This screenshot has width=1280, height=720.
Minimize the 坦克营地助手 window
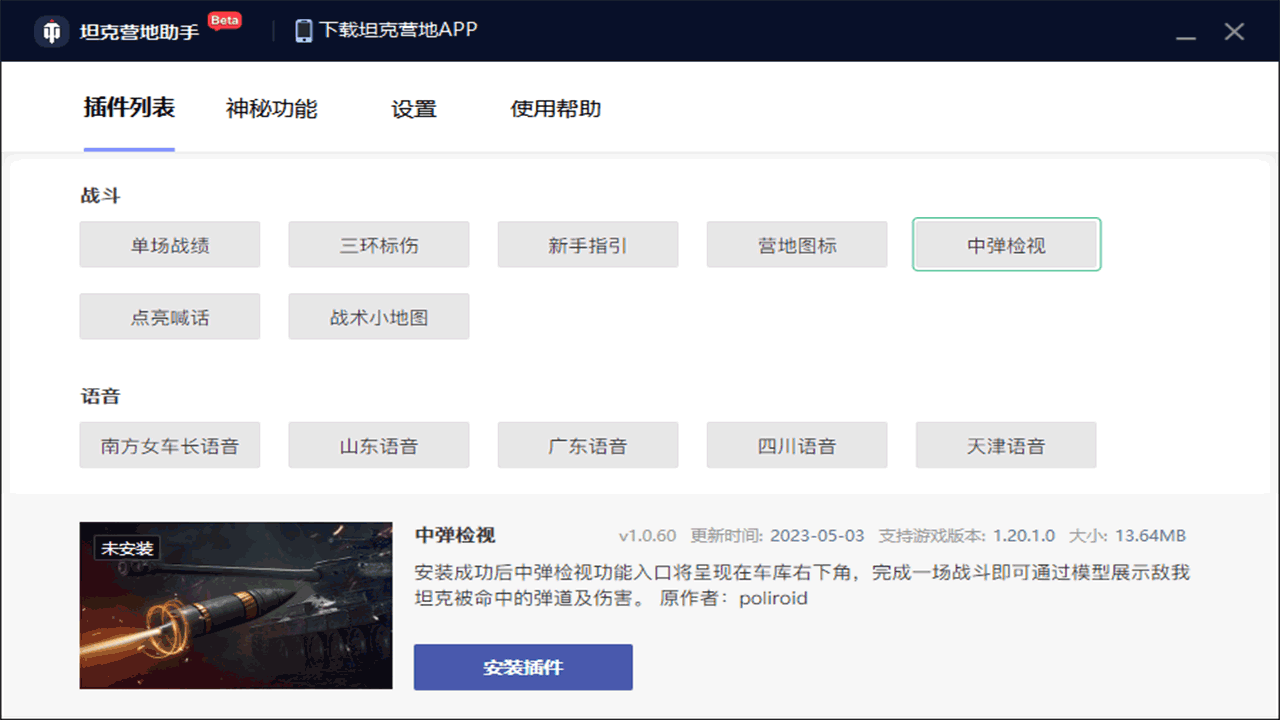point(1186,33)
